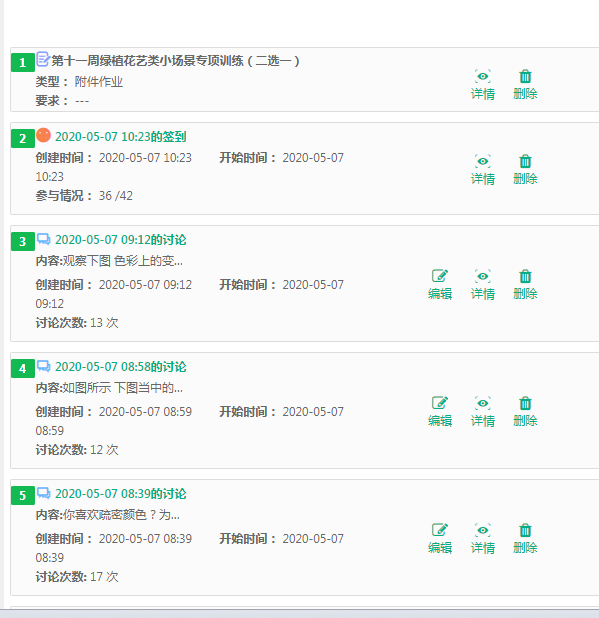Delete the week eleven attachment homework item
Image resolution: width=599 pixels, height=618 pixels.
point(525,85)
